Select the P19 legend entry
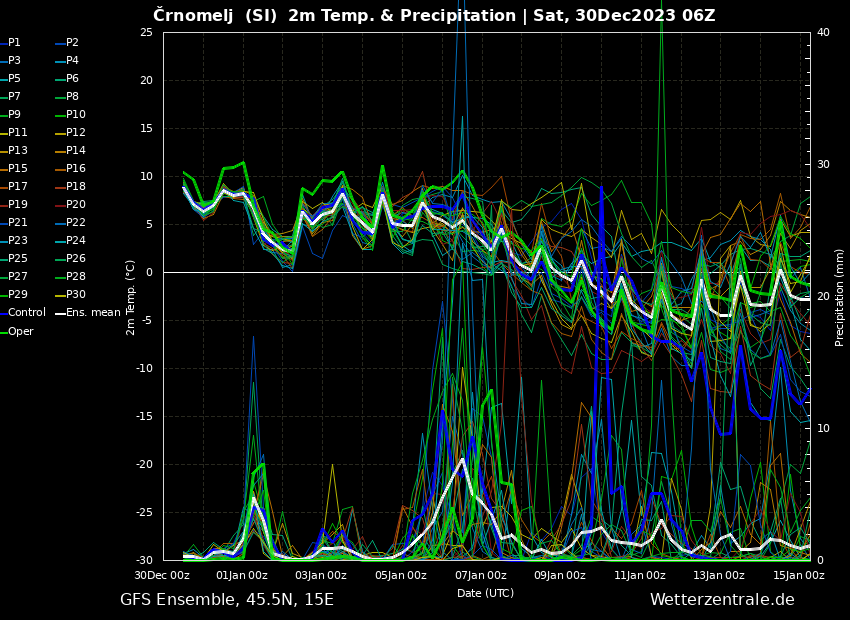The image size is (850, 620). click(x=18, y=205)
